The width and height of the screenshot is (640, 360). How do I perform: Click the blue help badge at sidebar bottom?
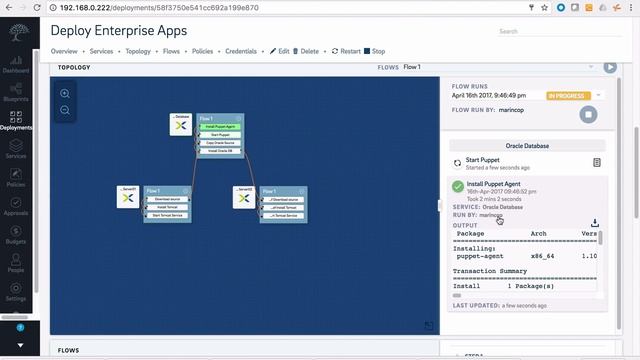(20, 327)
